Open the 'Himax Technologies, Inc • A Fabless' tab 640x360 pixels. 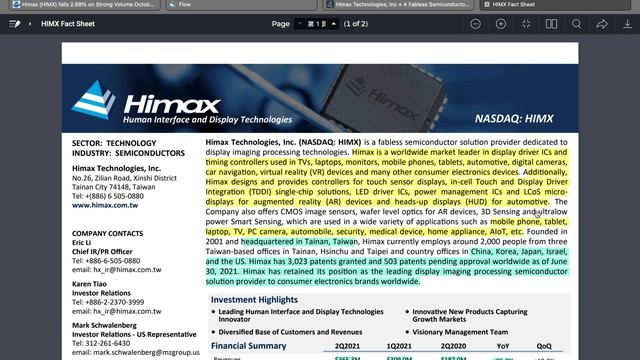tap(398, 4)
